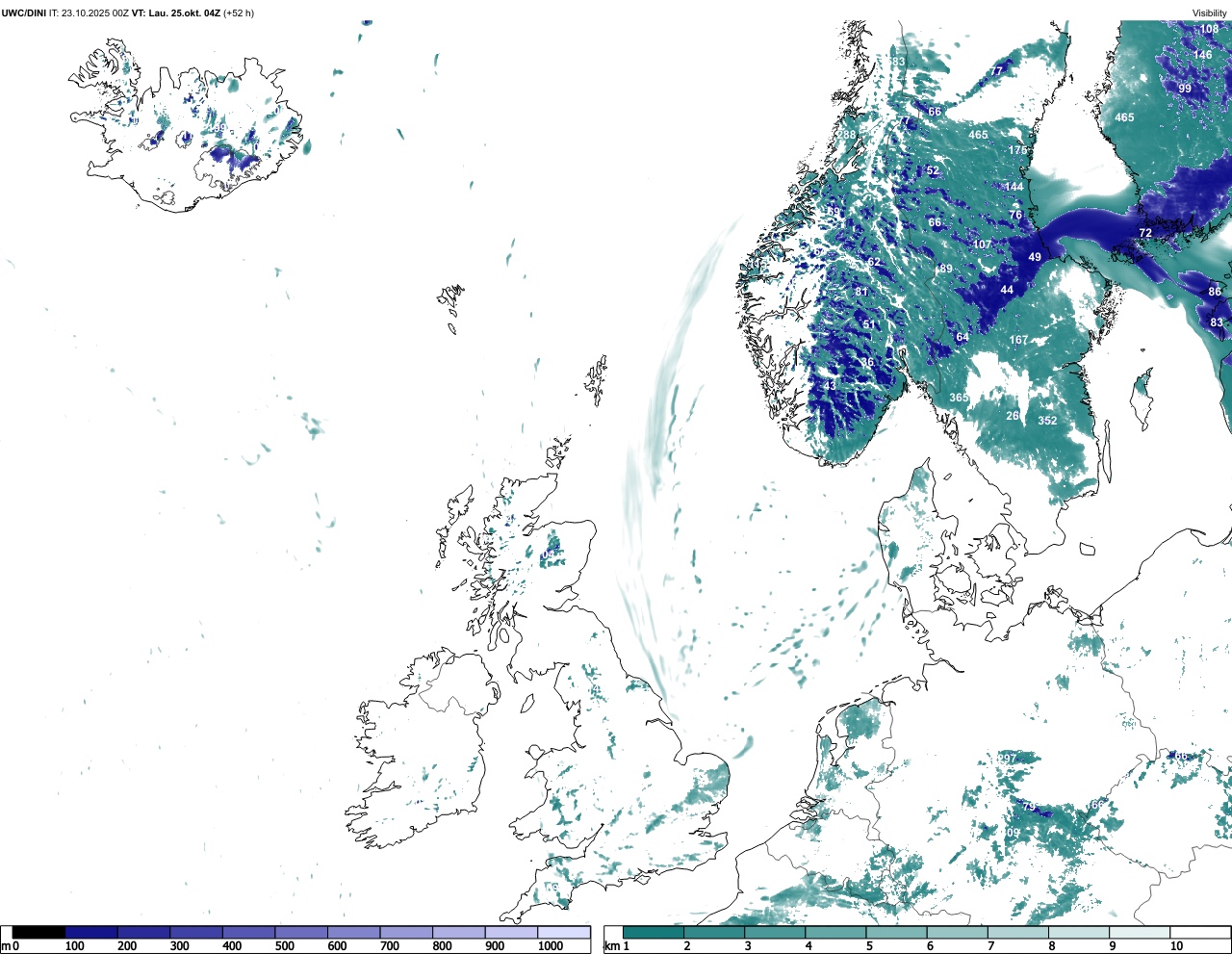
Task: Select the 3–4 km legend color block
Action: [775, 932]
